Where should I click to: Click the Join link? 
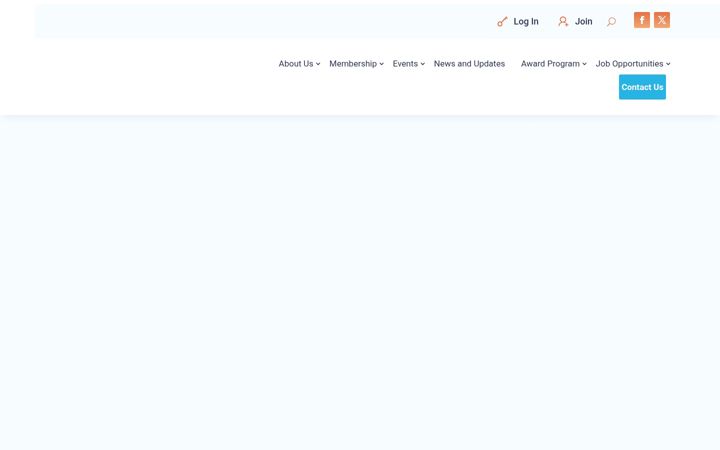point(584,22)
